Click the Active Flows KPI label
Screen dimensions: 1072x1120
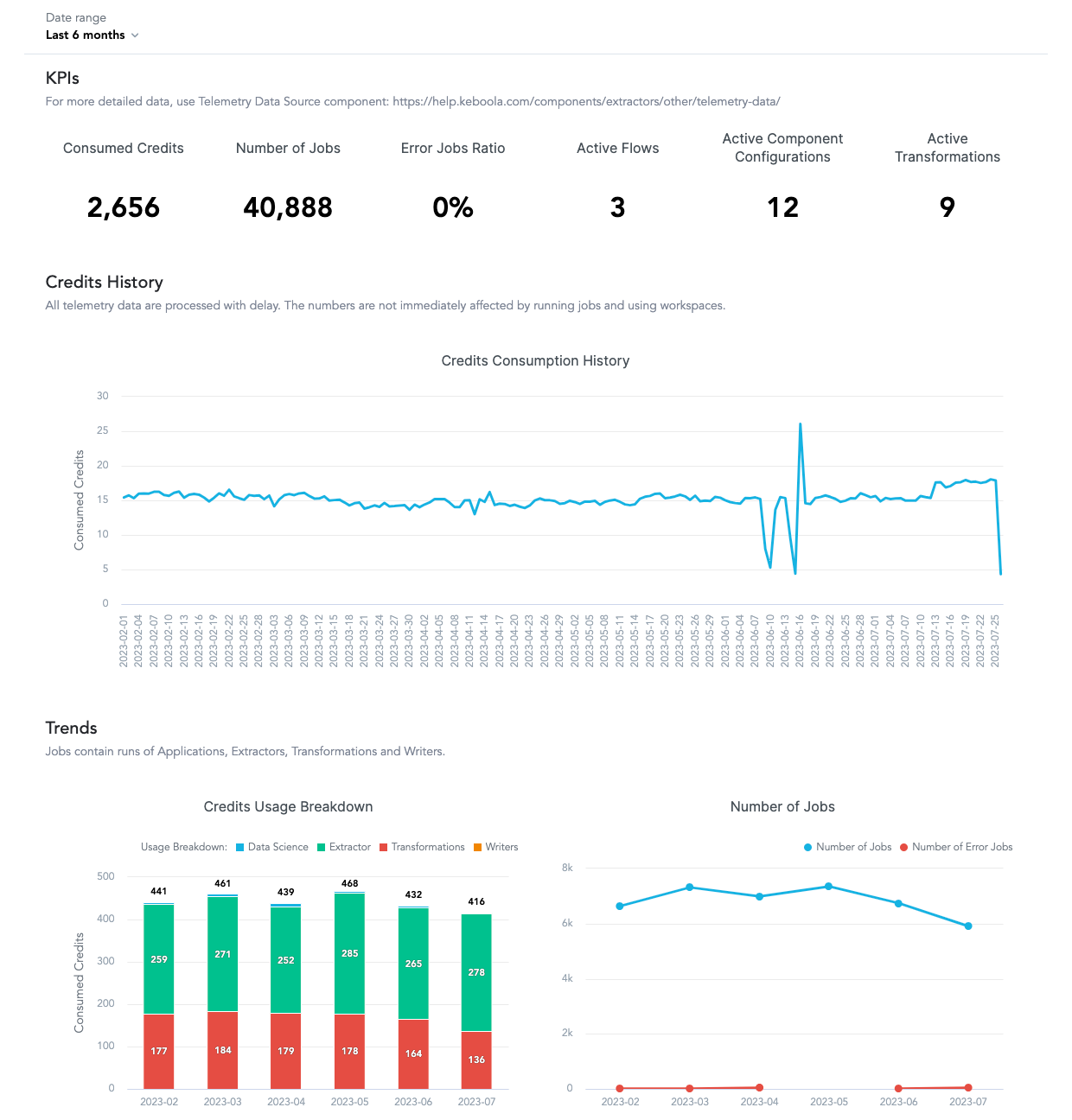[617, 149]
